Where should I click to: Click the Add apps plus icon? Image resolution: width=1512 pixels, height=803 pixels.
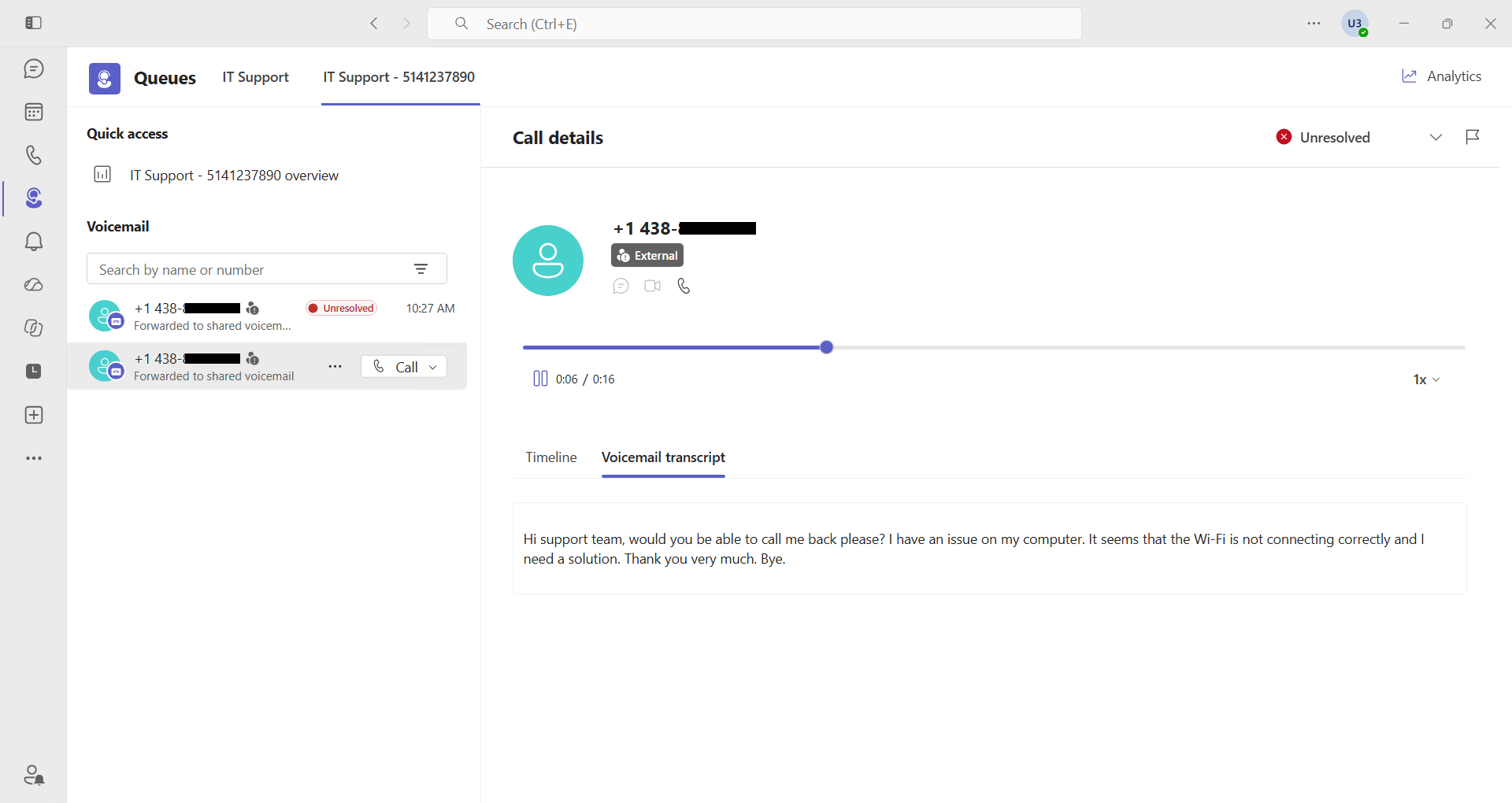pos(33,415)
